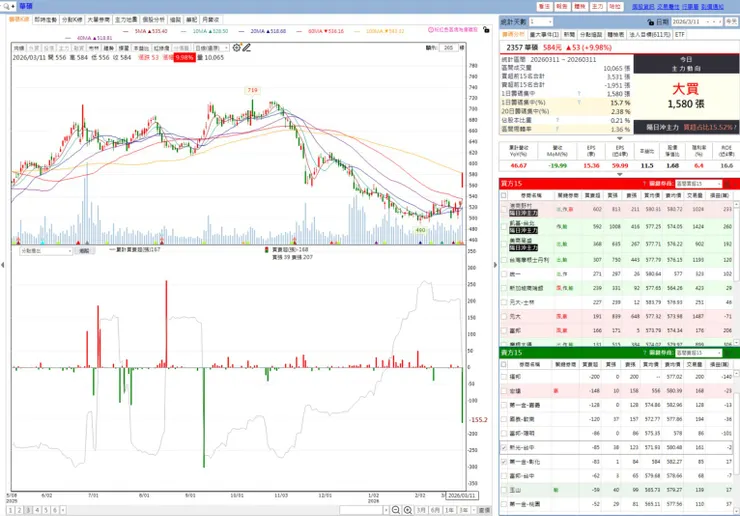Viewport: 740px width, 516px height.
Task: Select layout page 3 at bottom-left
Action: (28, 510)
